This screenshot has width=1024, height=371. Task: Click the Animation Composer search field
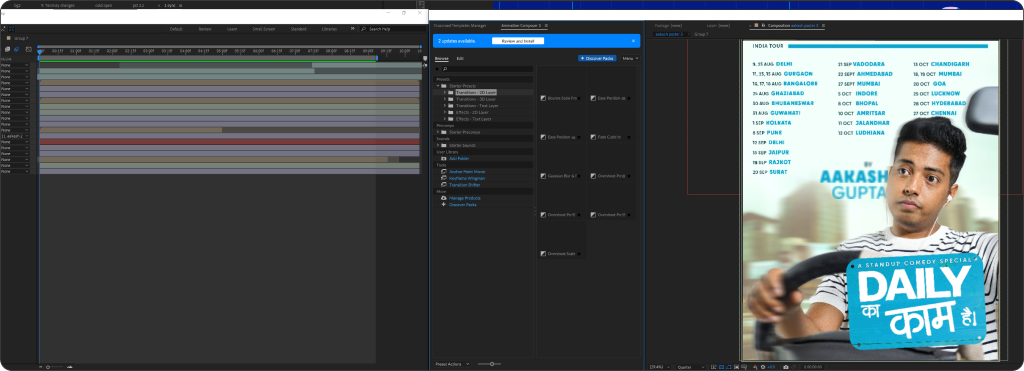click(487, 69)
